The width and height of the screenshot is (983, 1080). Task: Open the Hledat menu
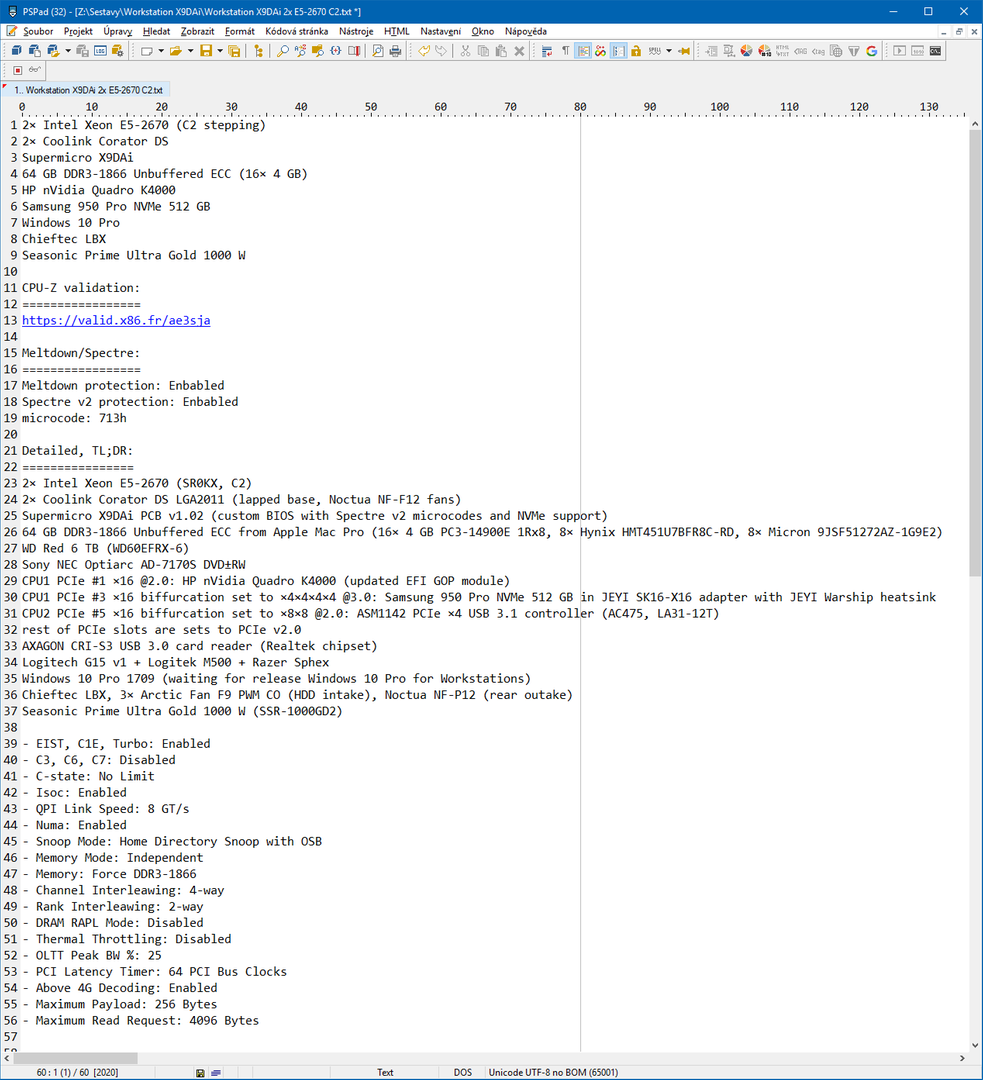pos(156,31)
